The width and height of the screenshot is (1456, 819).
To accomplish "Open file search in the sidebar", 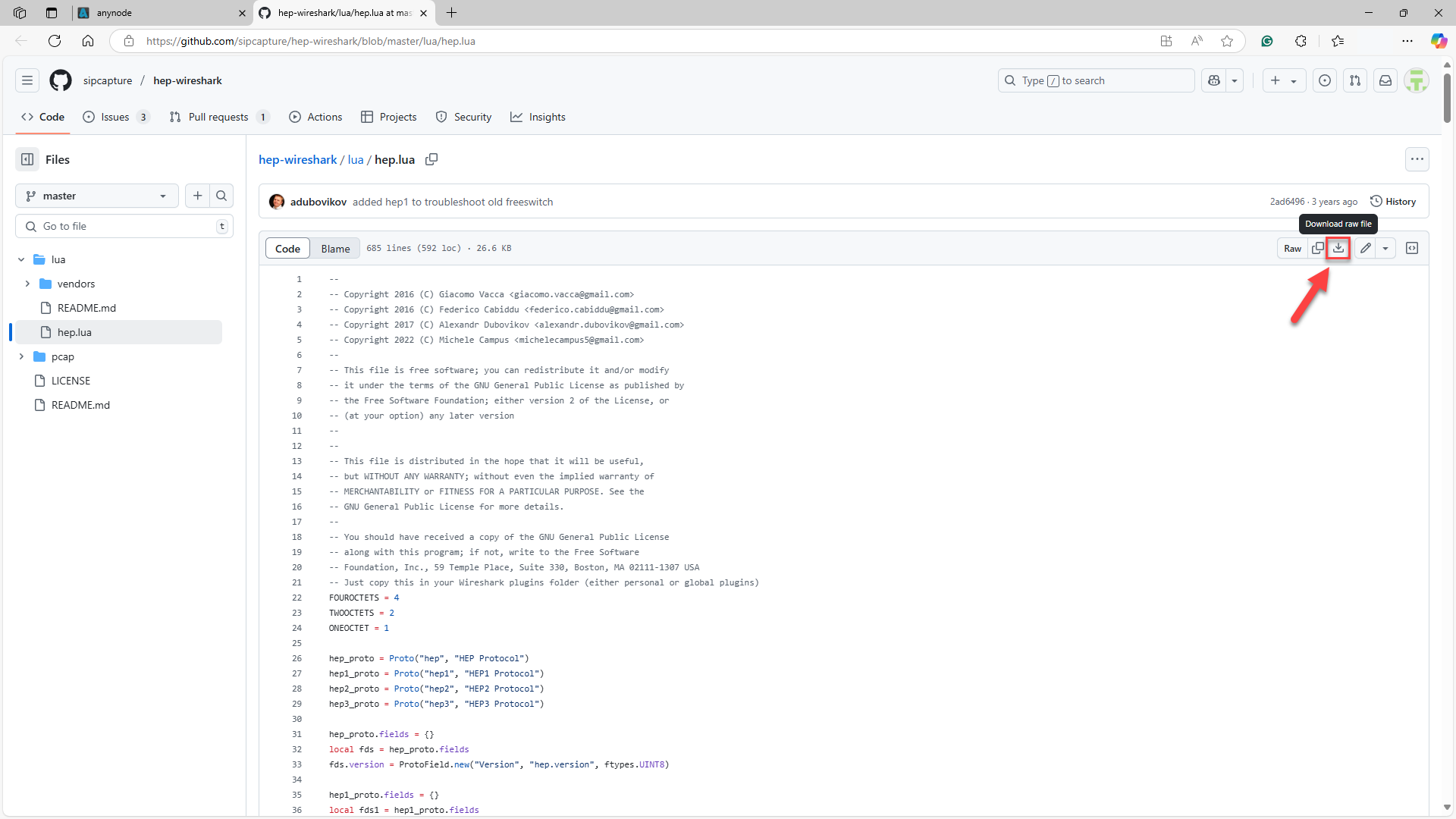I will coord(221,196).
